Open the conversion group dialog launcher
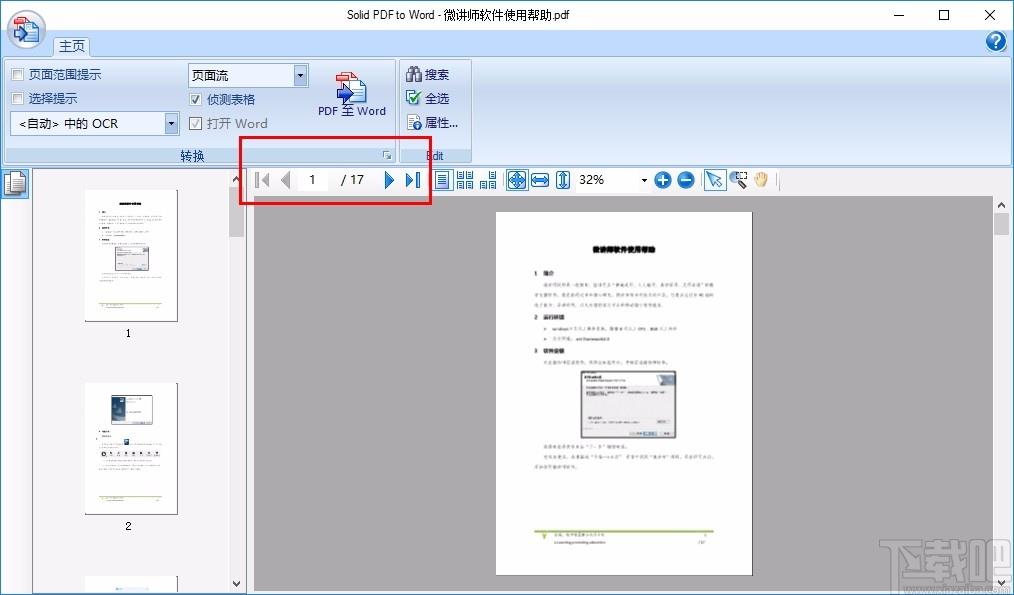1014x595 pixels. click(x=387, y=155)
